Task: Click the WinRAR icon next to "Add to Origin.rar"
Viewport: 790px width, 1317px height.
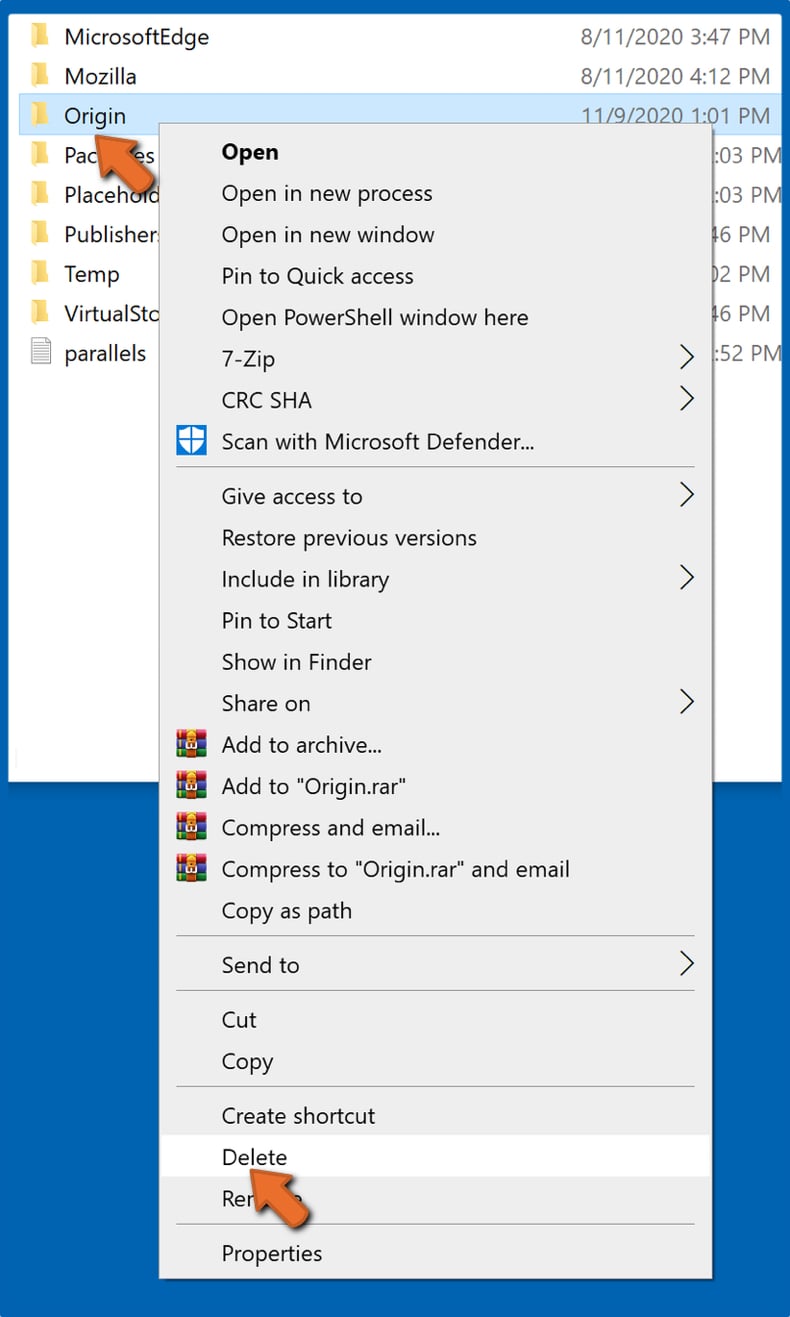Action: coord(192,786)
